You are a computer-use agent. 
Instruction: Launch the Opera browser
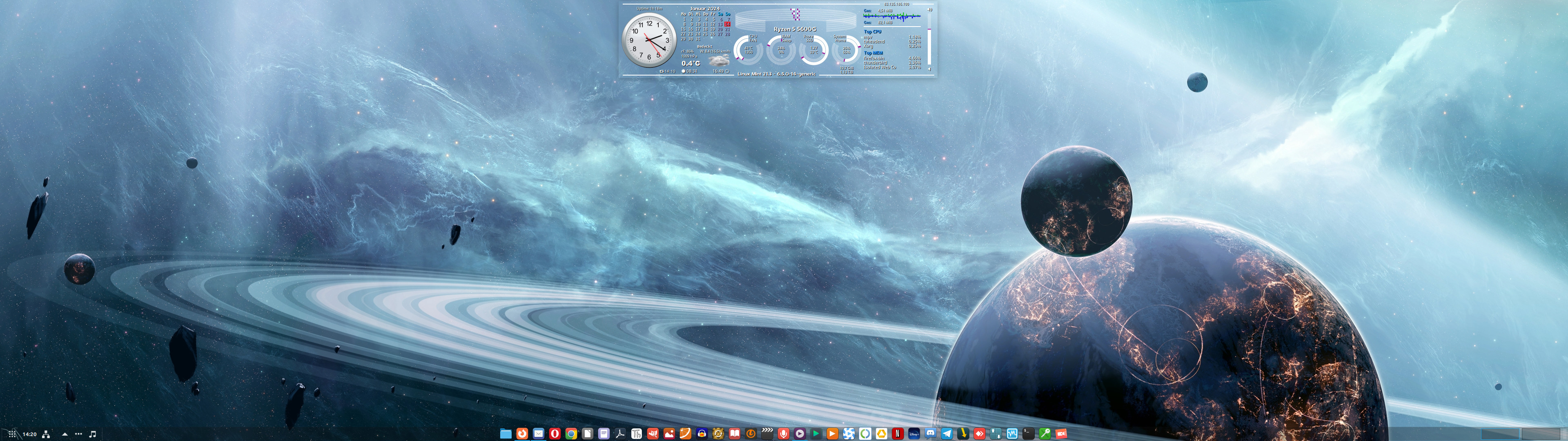[x=555, y=434]
